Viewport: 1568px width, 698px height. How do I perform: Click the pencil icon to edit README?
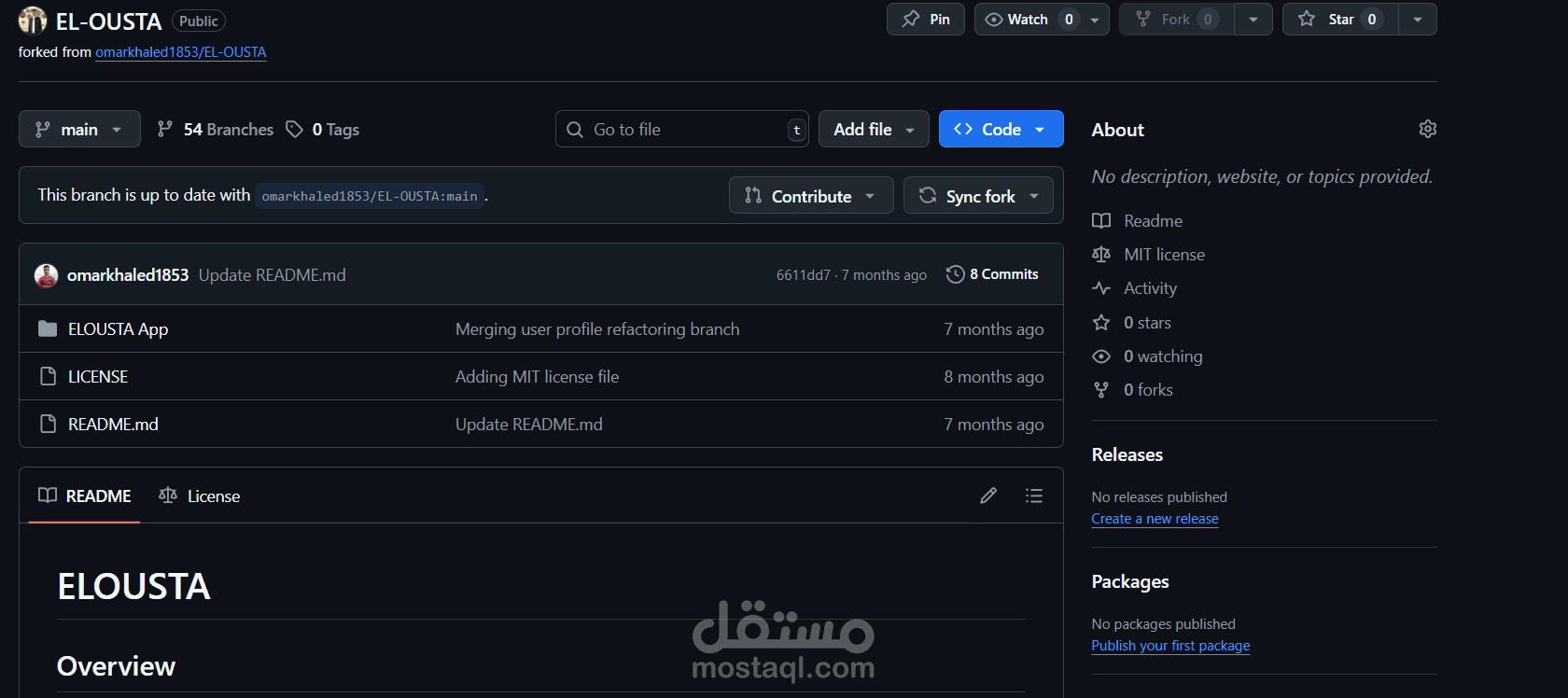(x=988, y=496)
